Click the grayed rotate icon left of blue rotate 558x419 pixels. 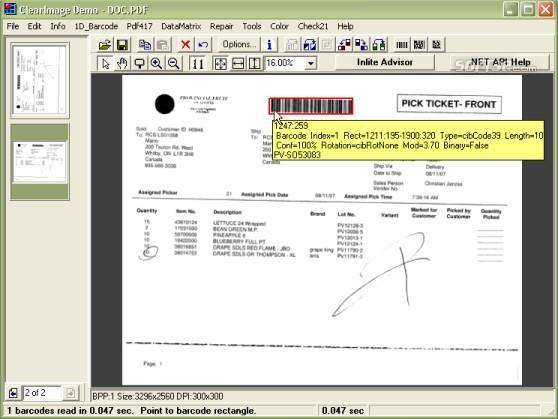point(292,45)
